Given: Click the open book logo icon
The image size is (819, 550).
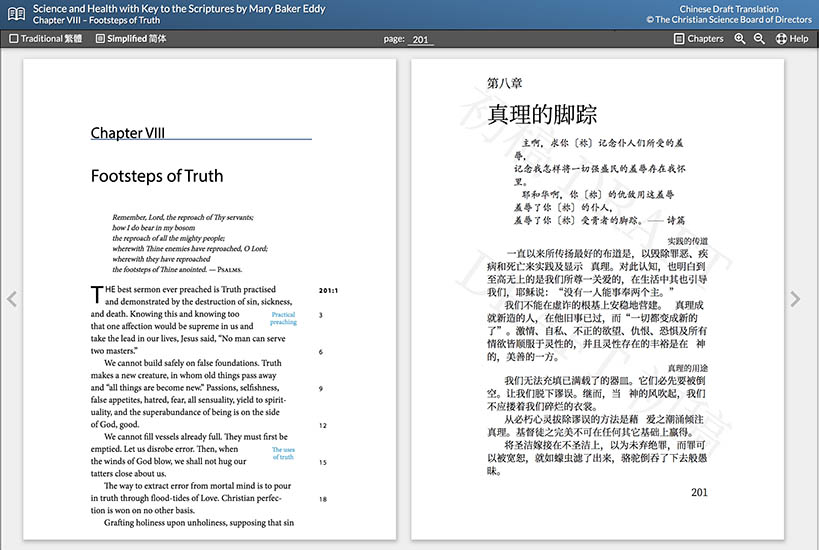Looking at the screenshot, I should [16, 14].
